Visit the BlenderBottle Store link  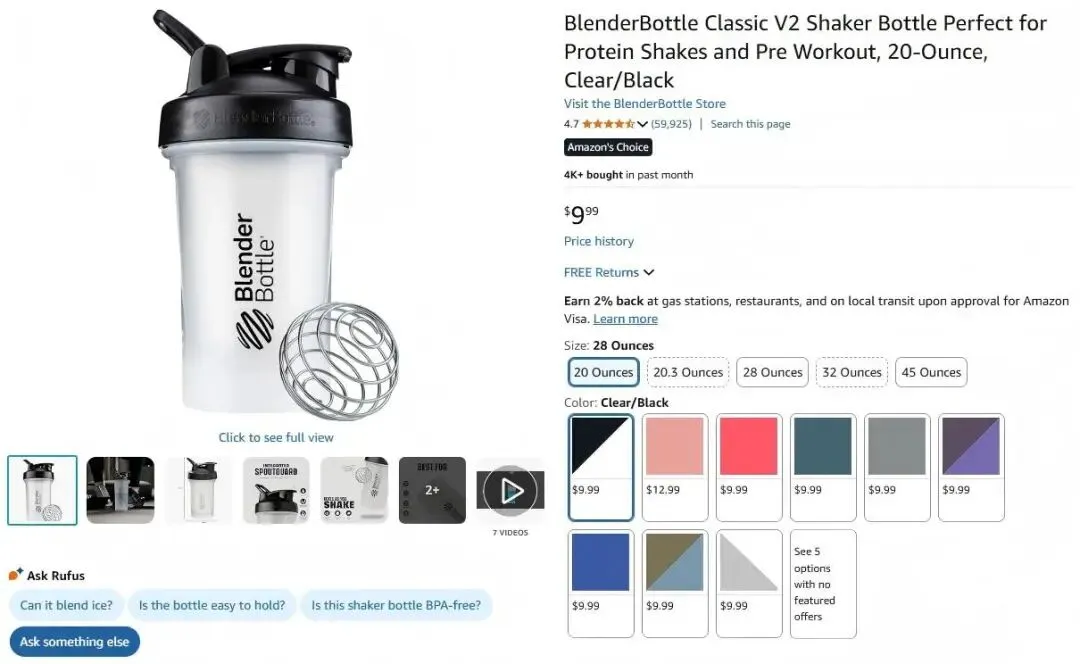pyautogui.click(x=645, y=103)
